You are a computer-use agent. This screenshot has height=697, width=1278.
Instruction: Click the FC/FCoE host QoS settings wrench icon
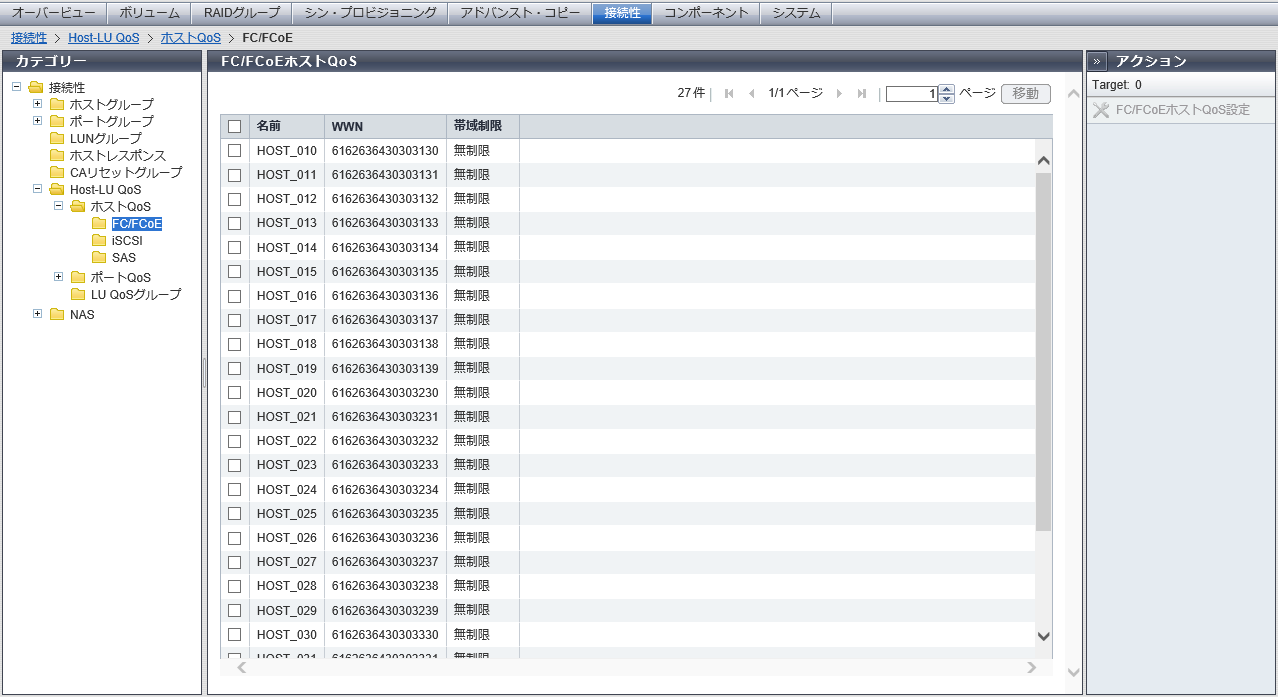(x=1101, y=110)
